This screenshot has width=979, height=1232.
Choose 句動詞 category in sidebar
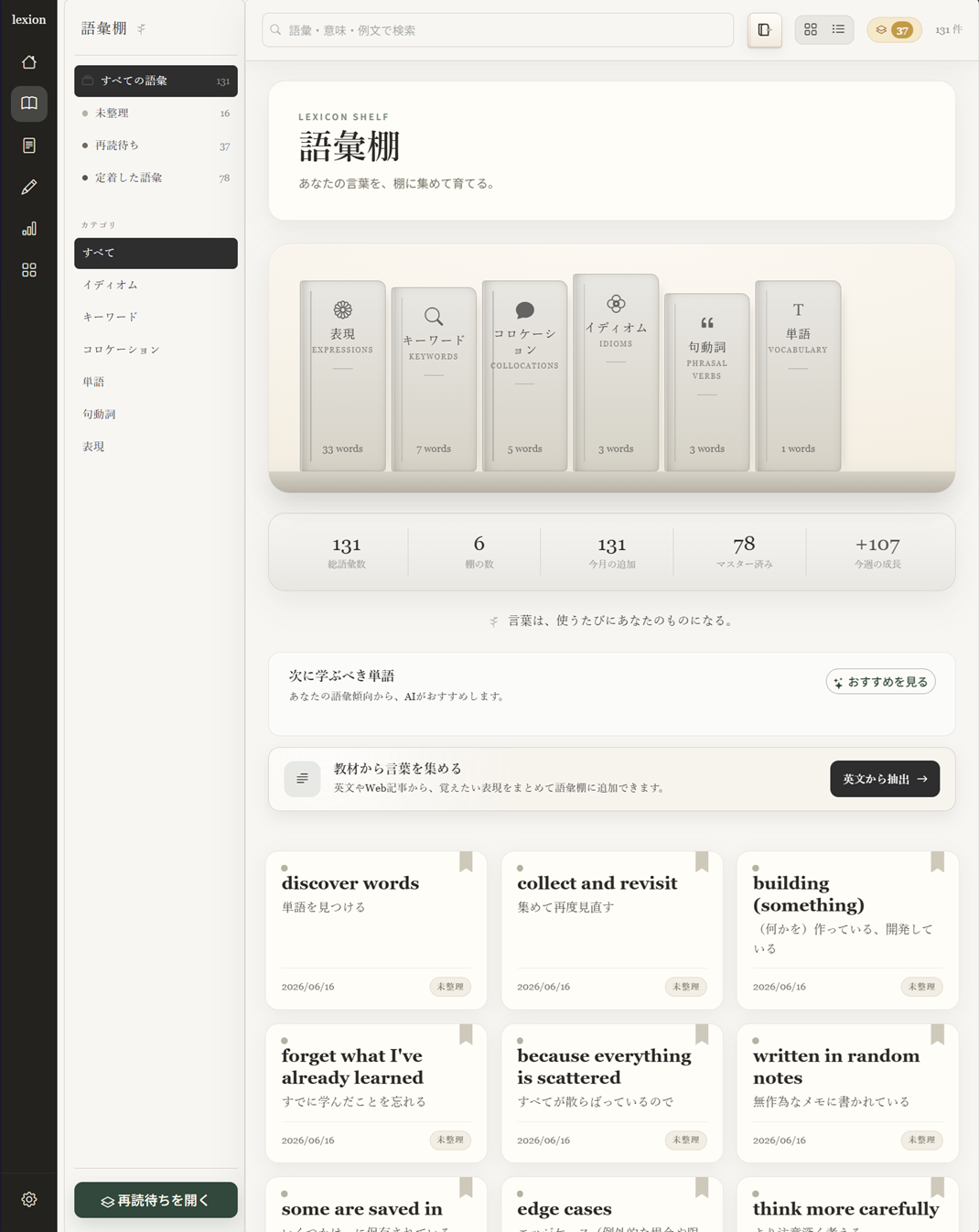(x=156, y=414)
